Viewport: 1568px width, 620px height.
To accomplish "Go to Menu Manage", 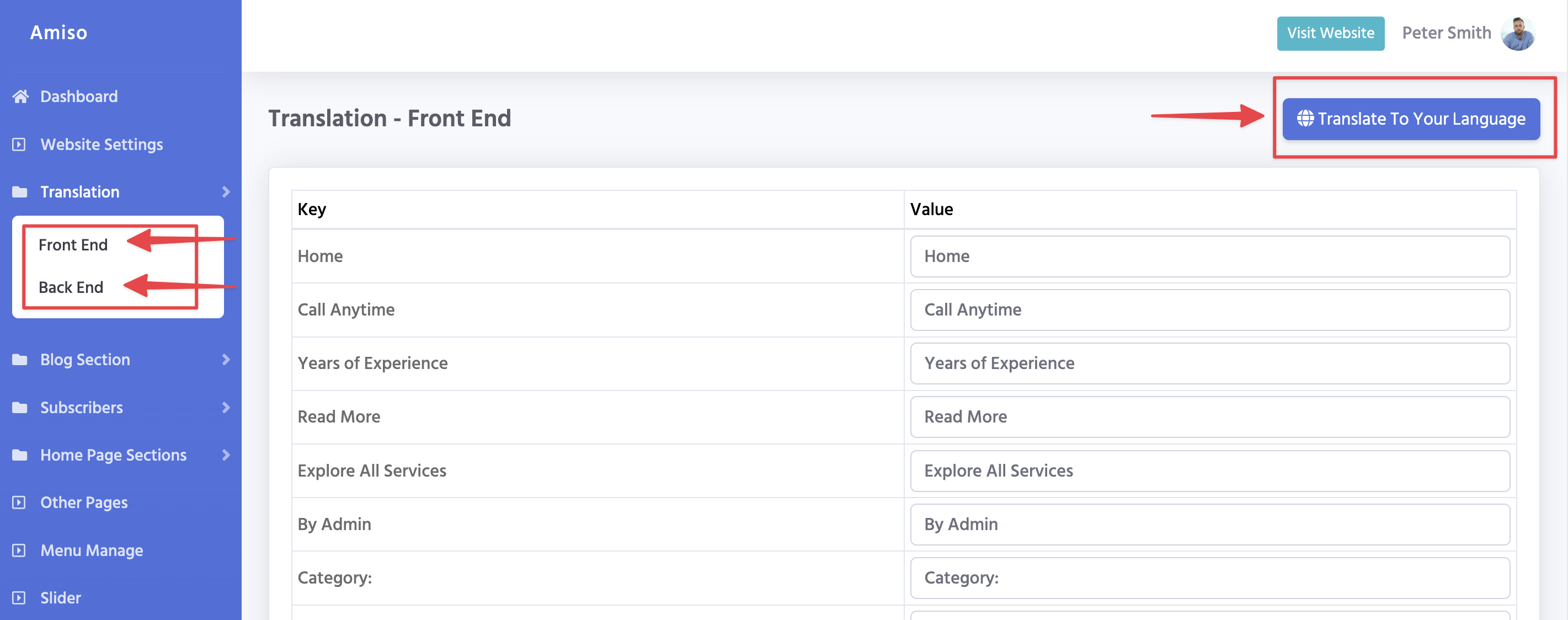I will (x=92, y=550).
